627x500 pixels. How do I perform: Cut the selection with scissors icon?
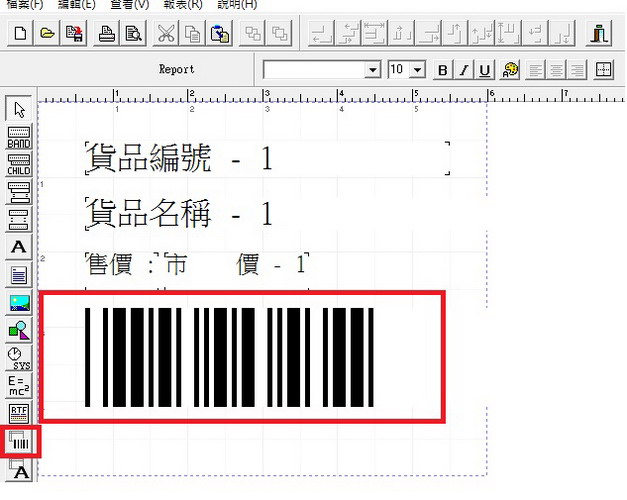(166, 33)
